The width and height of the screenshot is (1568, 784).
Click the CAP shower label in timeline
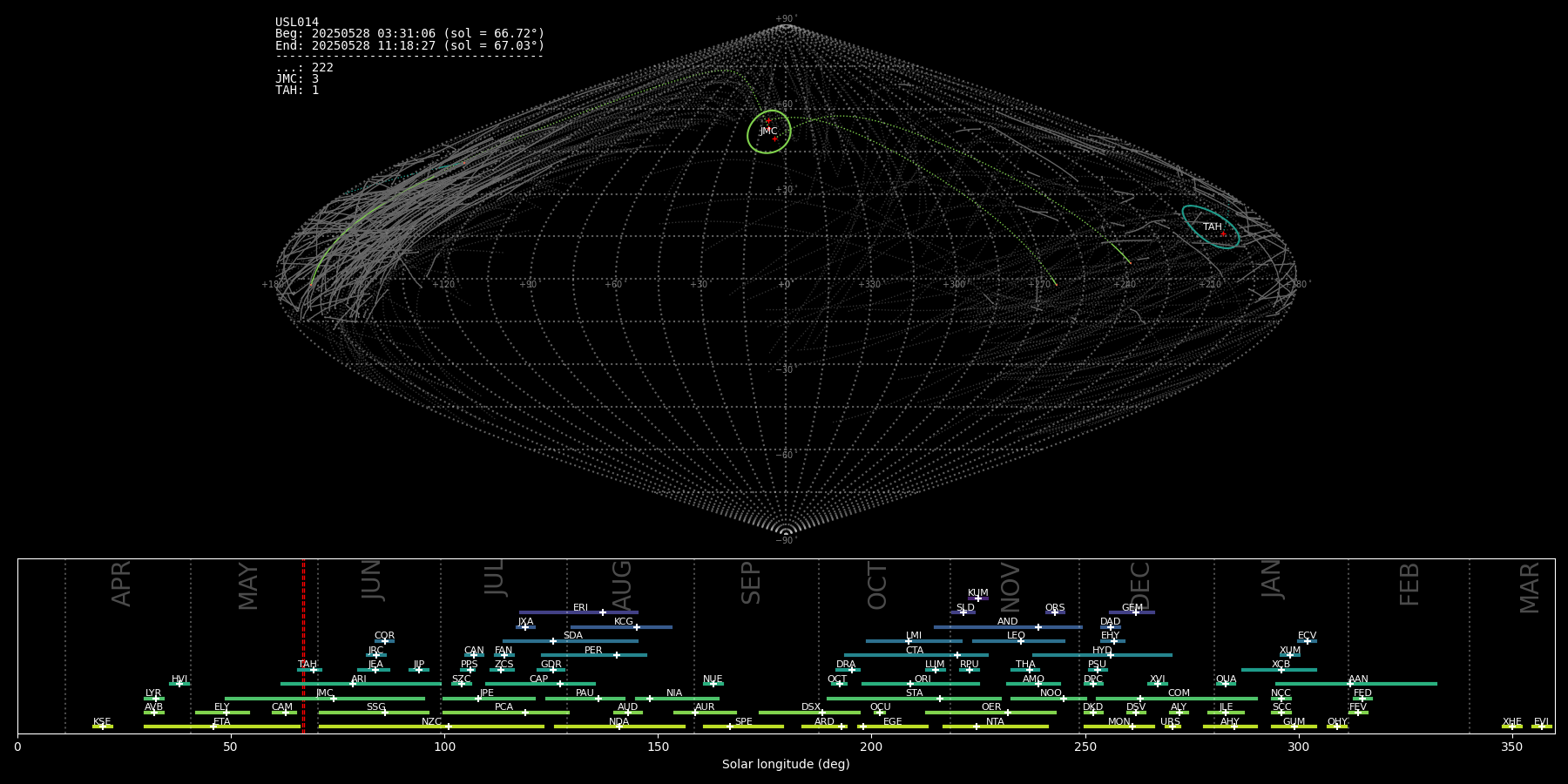pyautogui.click(x=539, y=679)
